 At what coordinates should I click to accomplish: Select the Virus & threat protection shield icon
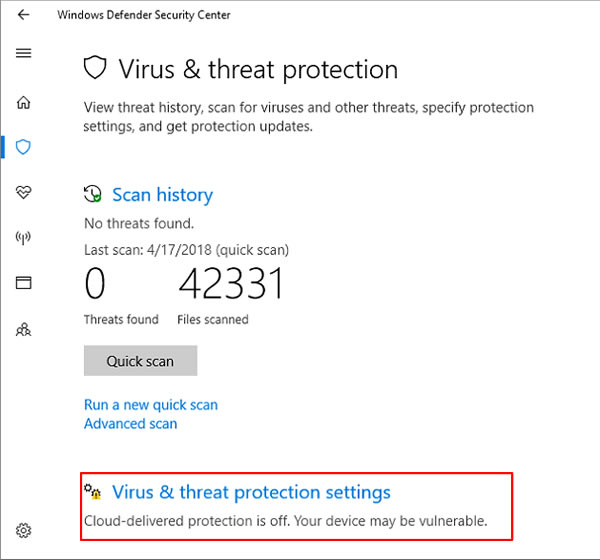click(23, 147)
